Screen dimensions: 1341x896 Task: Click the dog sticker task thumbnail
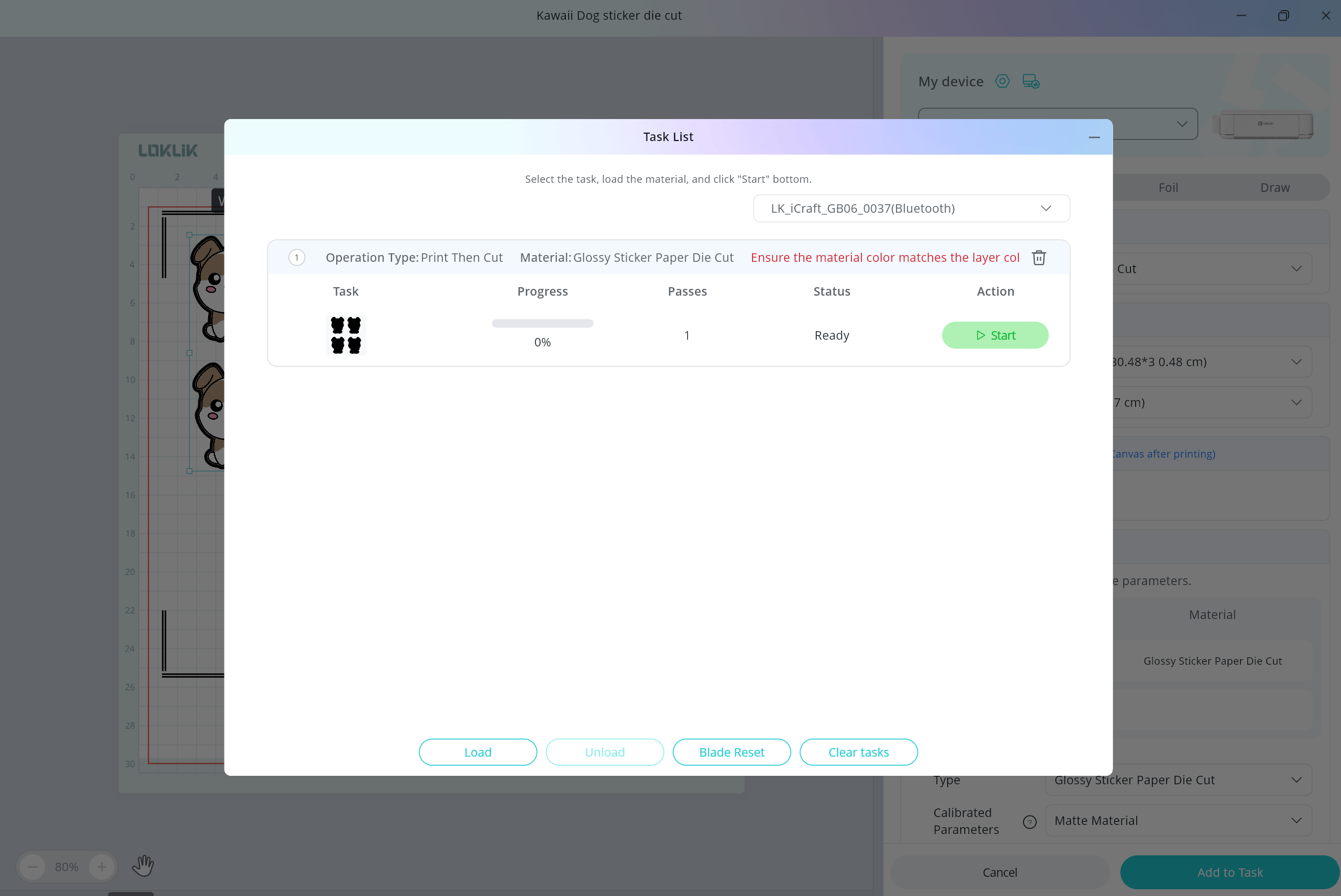(x=346, y=335)
